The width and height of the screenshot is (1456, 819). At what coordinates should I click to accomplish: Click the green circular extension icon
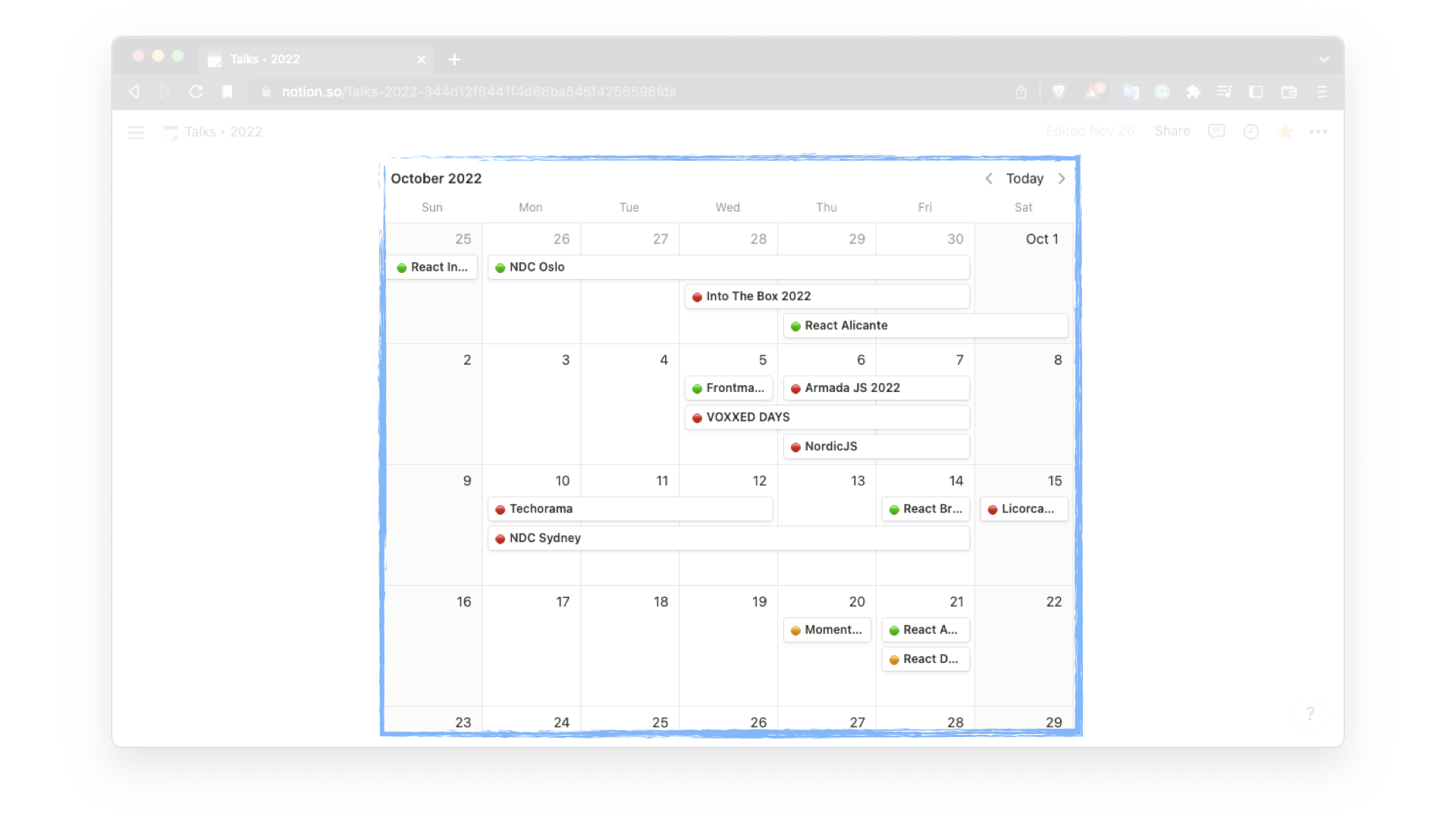[x=1162, y=92]
